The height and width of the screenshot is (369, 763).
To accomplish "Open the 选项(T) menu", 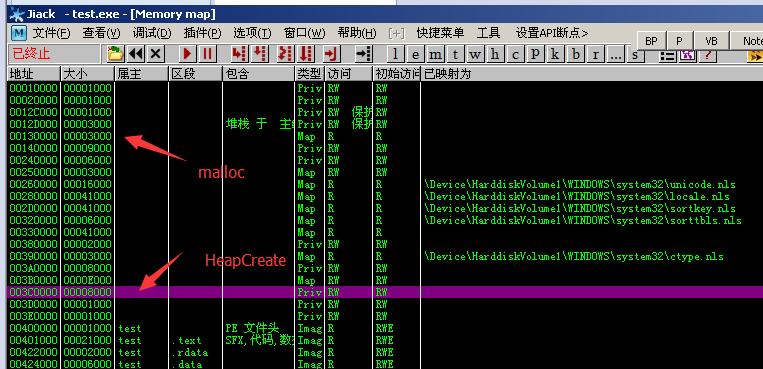I will pyautogui.click(x=253, y=33).
